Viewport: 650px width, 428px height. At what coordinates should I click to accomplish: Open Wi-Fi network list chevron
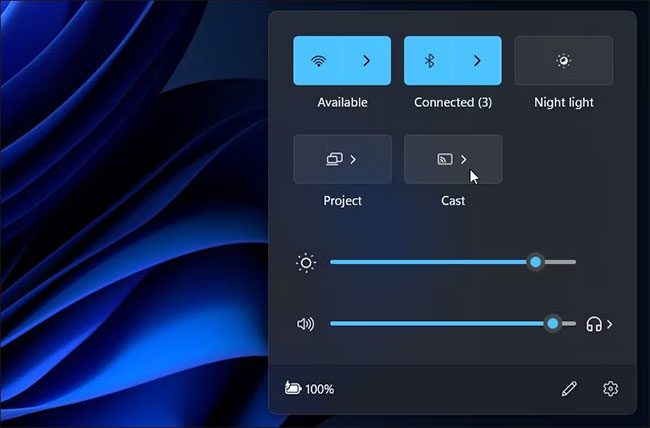366,61
